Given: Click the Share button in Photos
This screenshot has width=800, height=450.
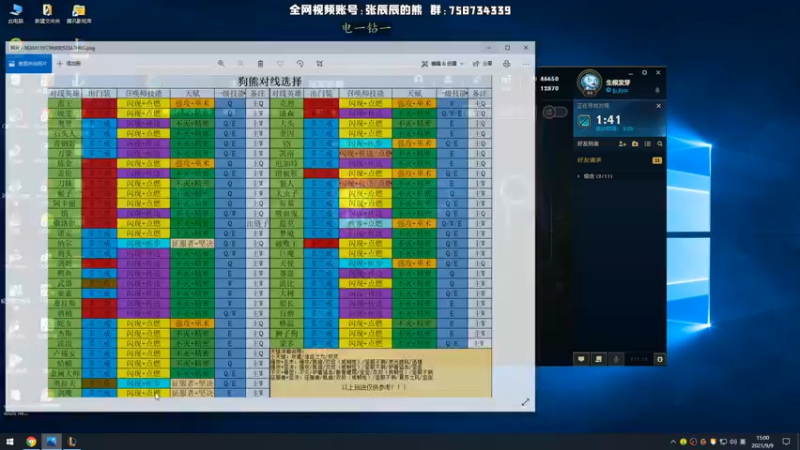Looking at the screenshot, I should [x=482, y=64].
